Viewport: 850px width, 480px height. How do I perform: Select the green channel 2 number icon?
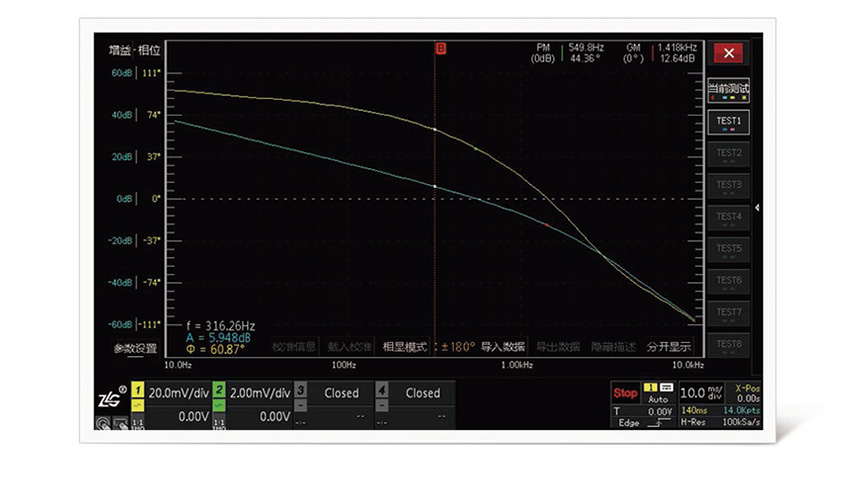pos(219,390)
